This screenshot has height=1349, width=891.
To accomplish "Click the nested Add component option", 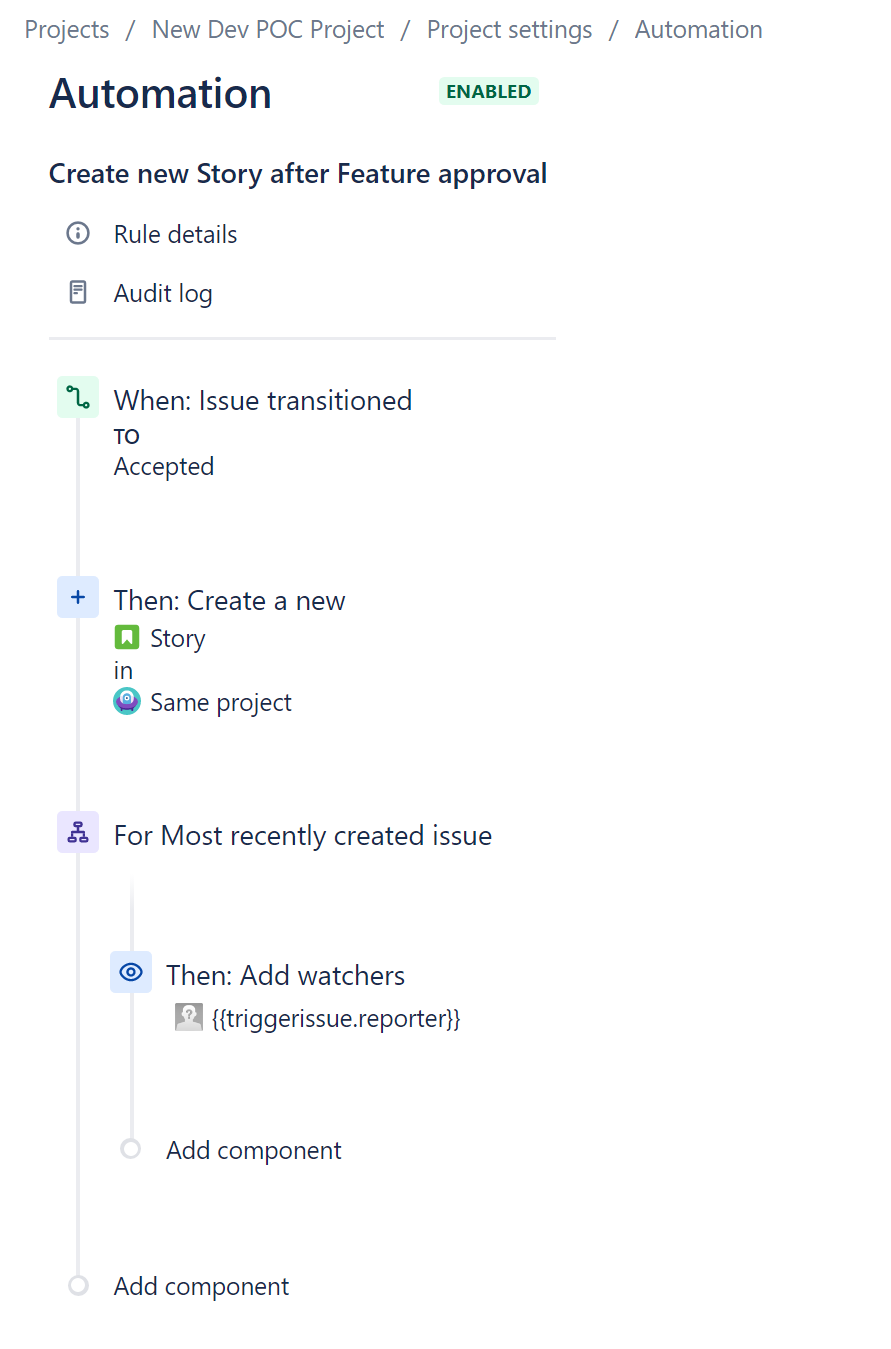I will point(253,1150).
